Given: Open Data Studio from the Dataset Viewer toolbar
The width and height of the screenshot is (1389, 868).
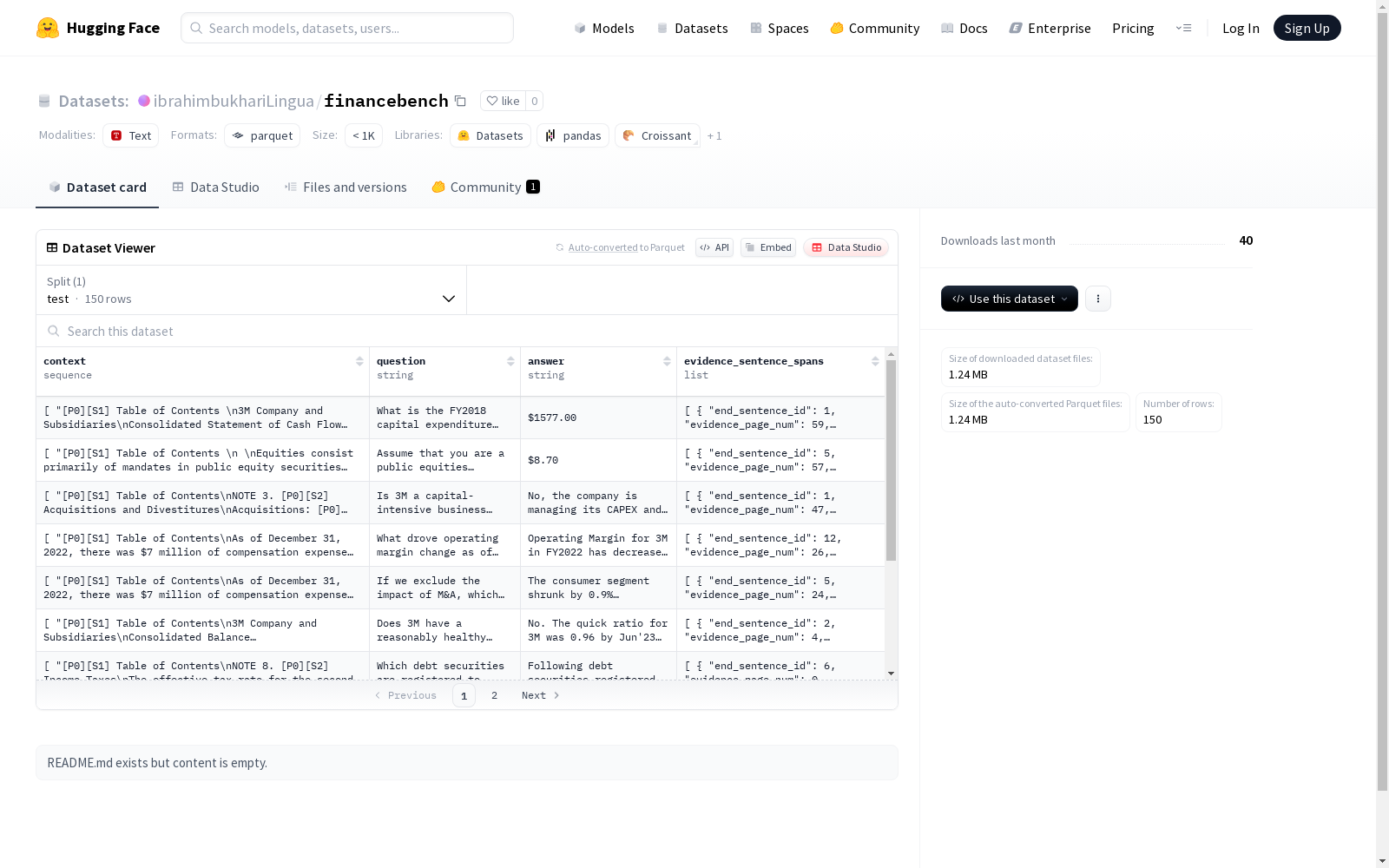Looking at the screenshot, I should (846, 247).
